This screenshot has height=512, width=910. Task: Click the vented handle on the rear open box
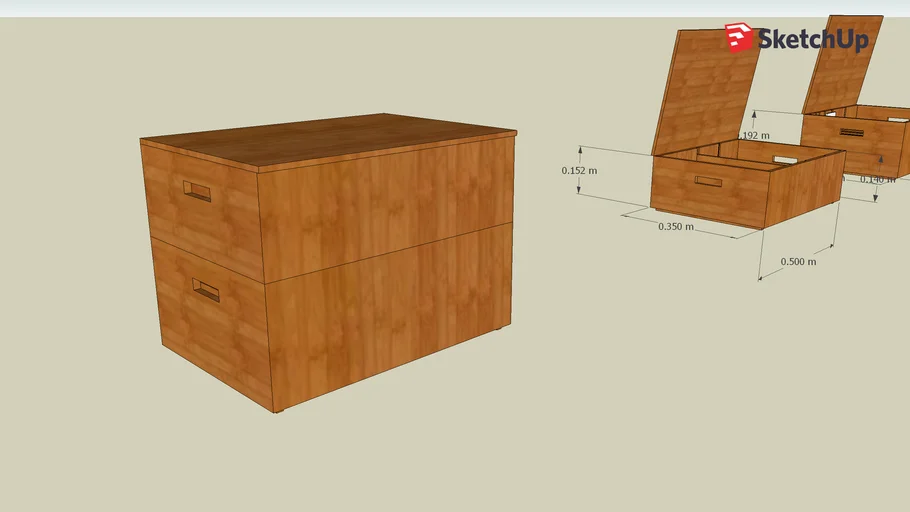(x=851, y=132)
